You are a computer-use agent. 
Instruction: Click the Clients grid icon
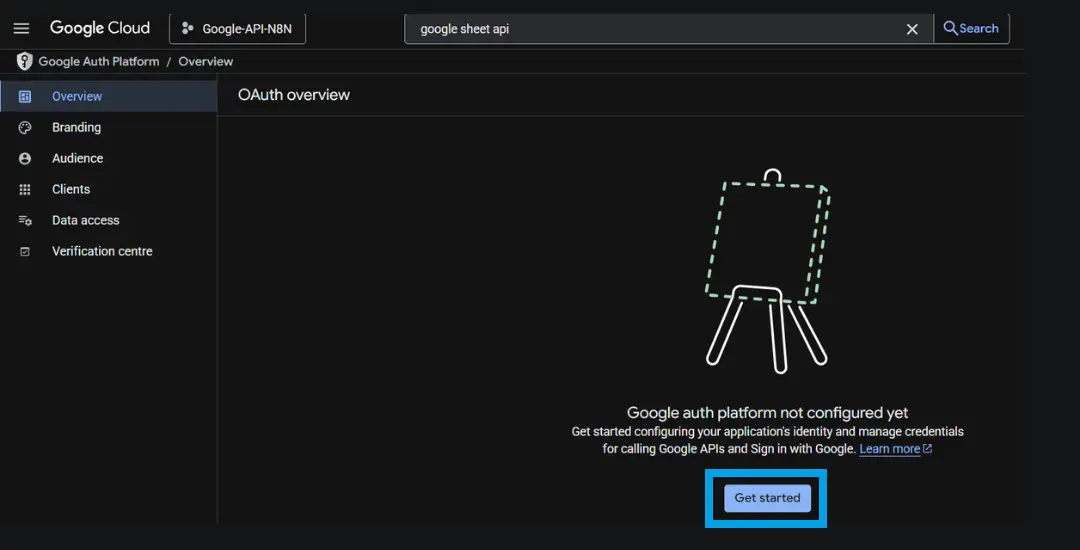tap(25, 189)
